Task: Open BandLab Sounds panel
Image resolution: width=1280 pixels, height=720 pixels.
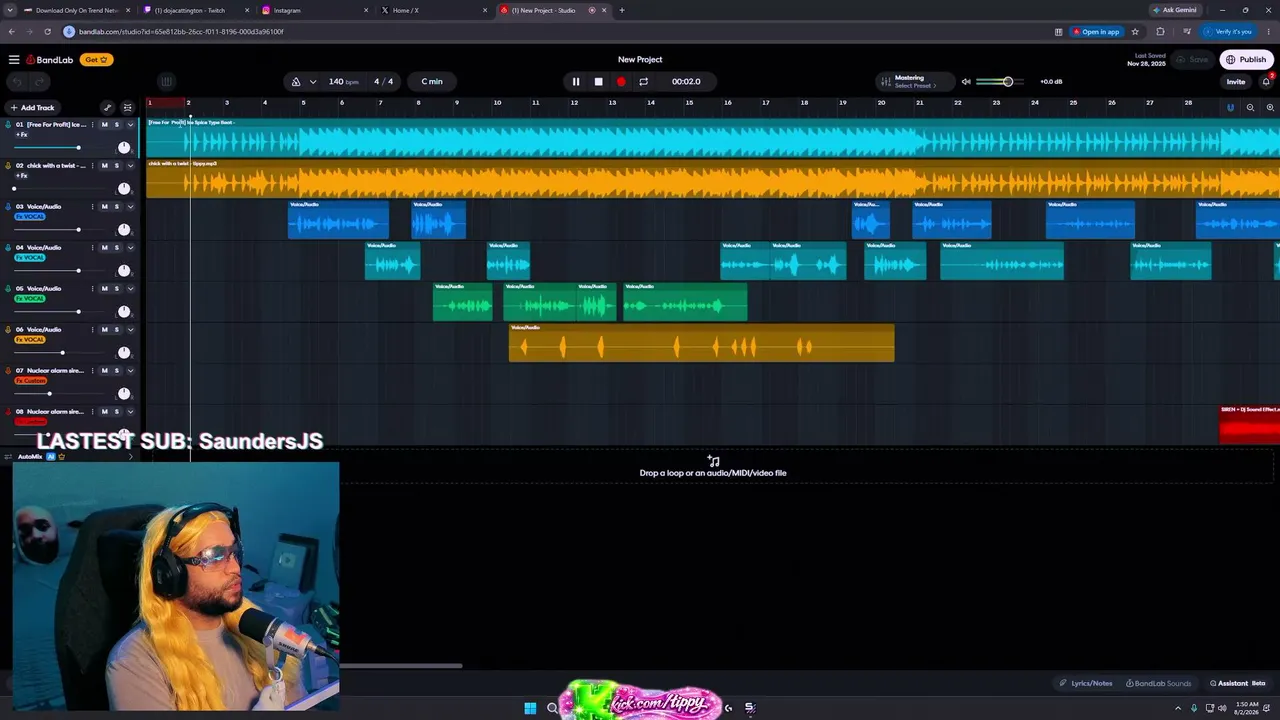Action: coord(1159,684)
